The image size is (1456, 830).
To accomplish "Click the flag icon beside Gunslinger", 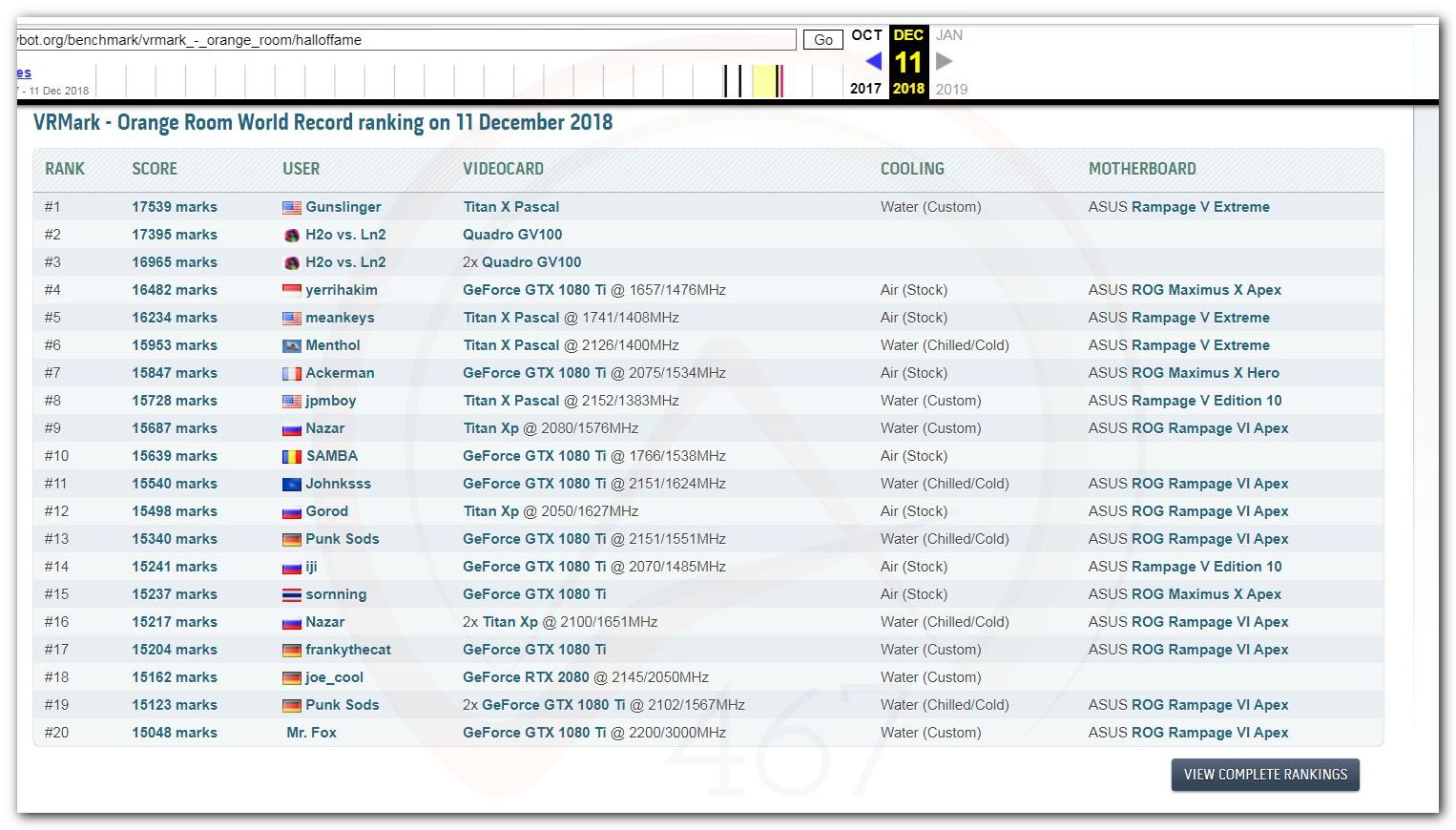I will (x=292, y=207).
